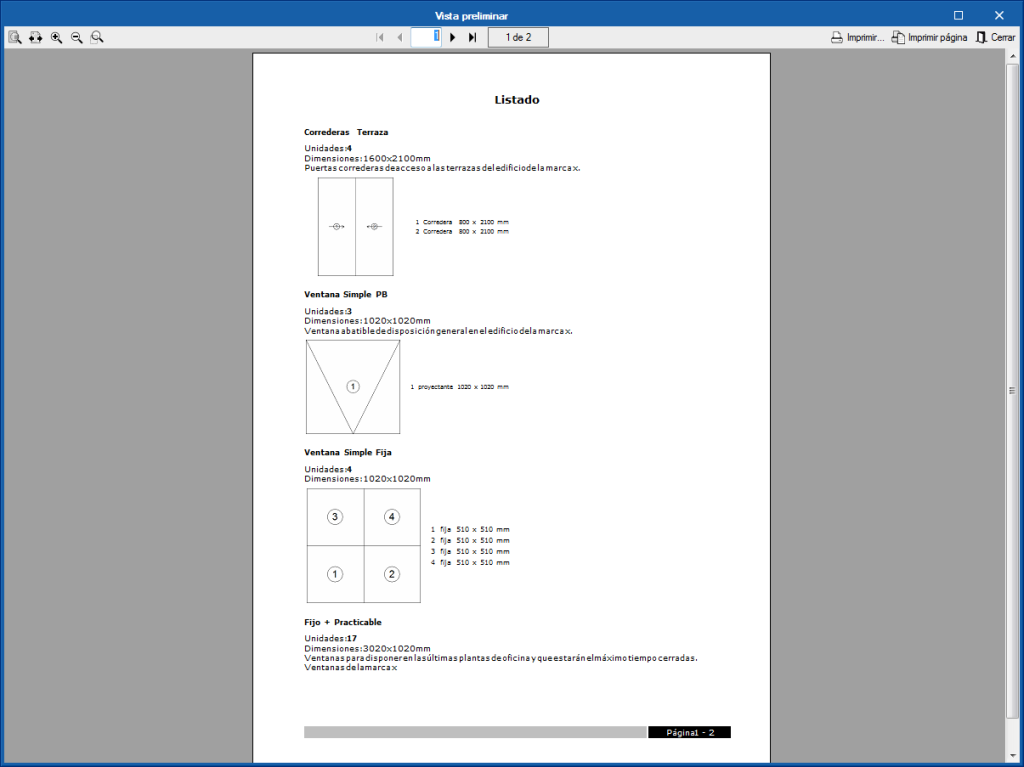Click the 'Correderas Terraza' heading
The width and height of the screenshot is (1024, 767).
[x=346, y=132]
